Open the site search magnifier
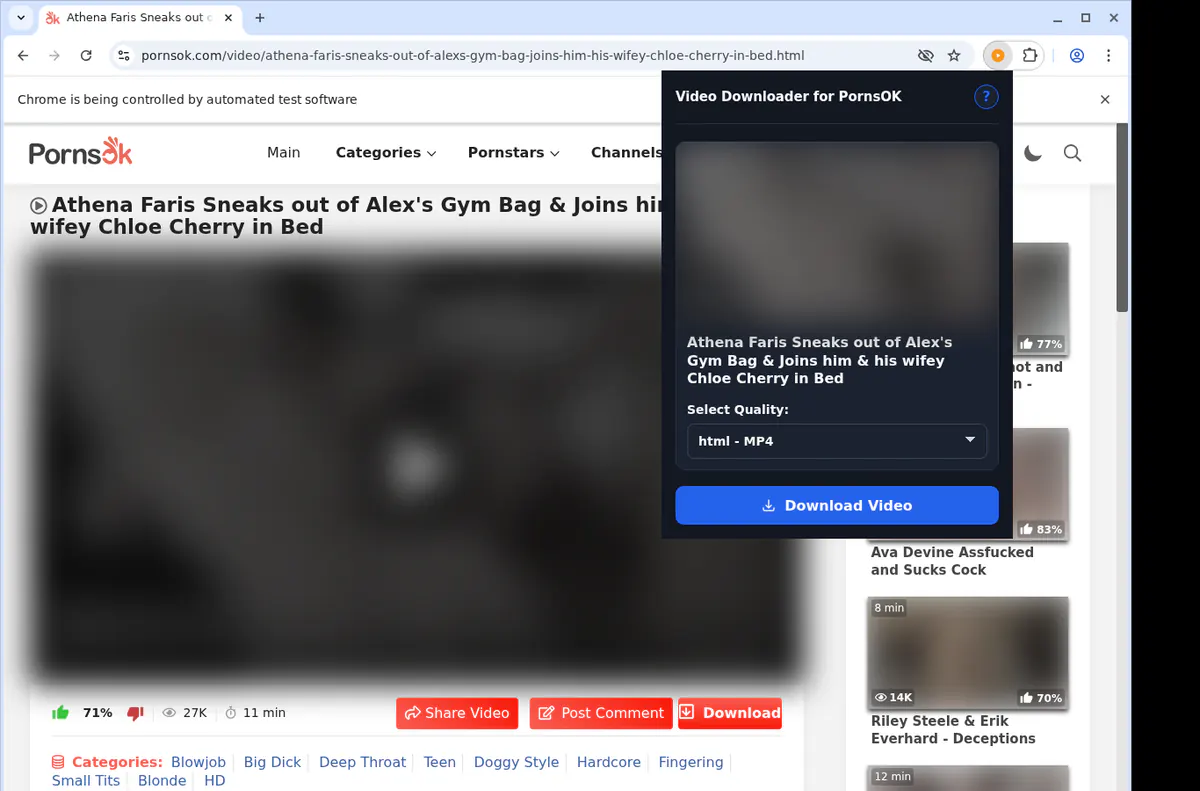This screenshot has height=791, width=1200. click(x=1072, y=153)
